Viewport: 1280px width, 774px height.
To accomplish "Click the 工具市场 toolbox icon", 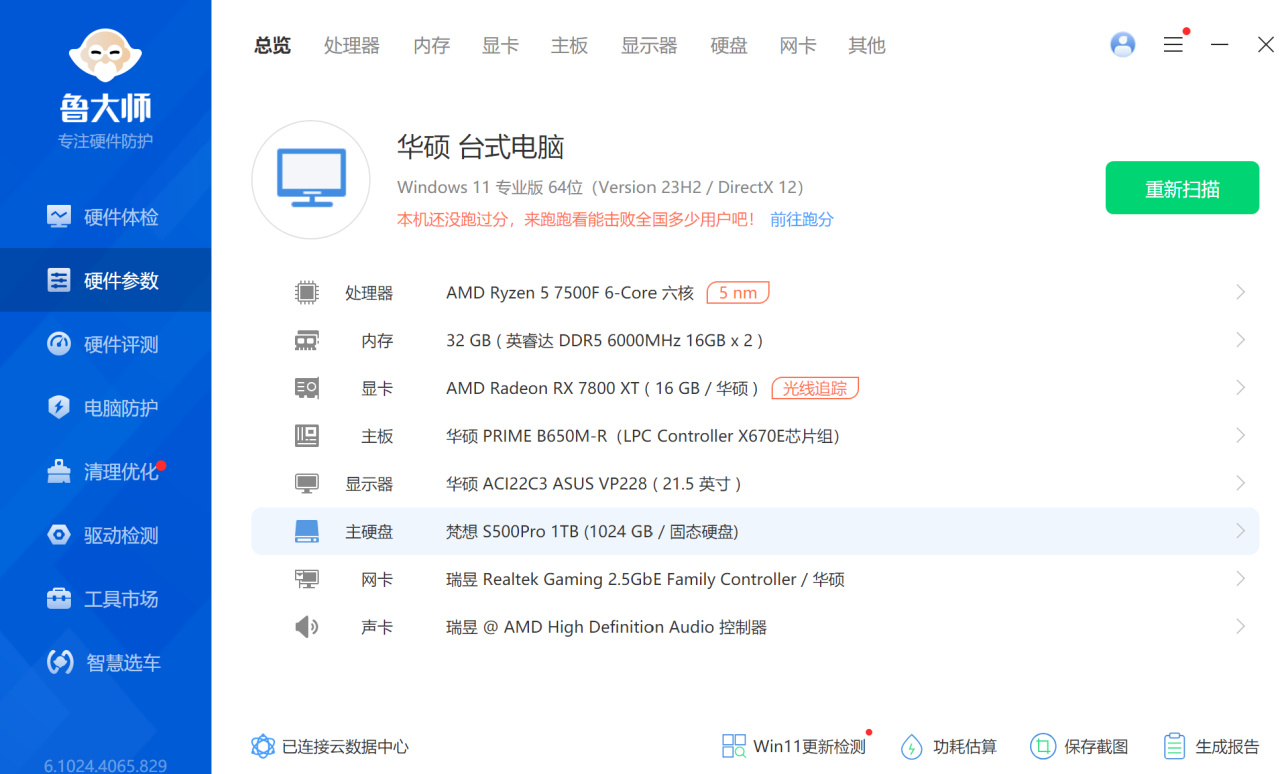I will pos(59,598).
